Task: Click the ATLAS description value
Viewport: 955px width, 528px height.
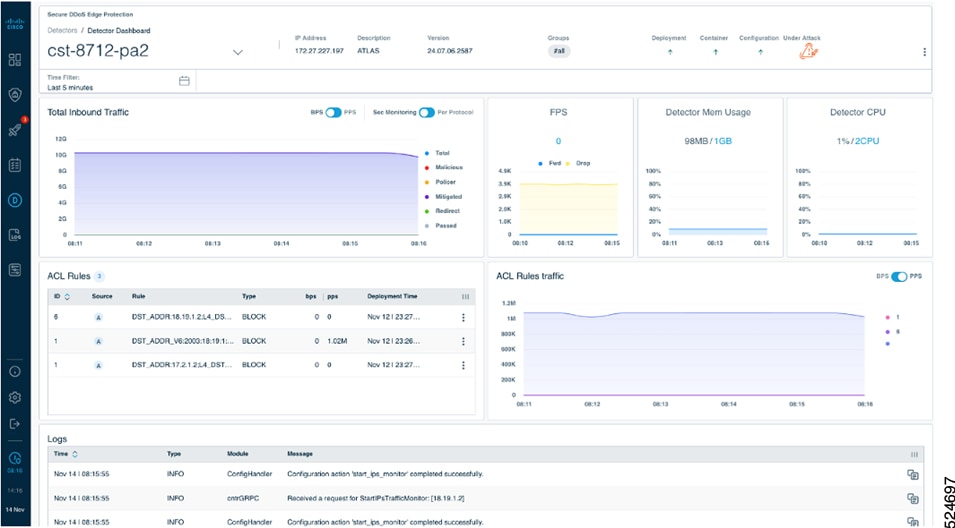Action: 368,51
